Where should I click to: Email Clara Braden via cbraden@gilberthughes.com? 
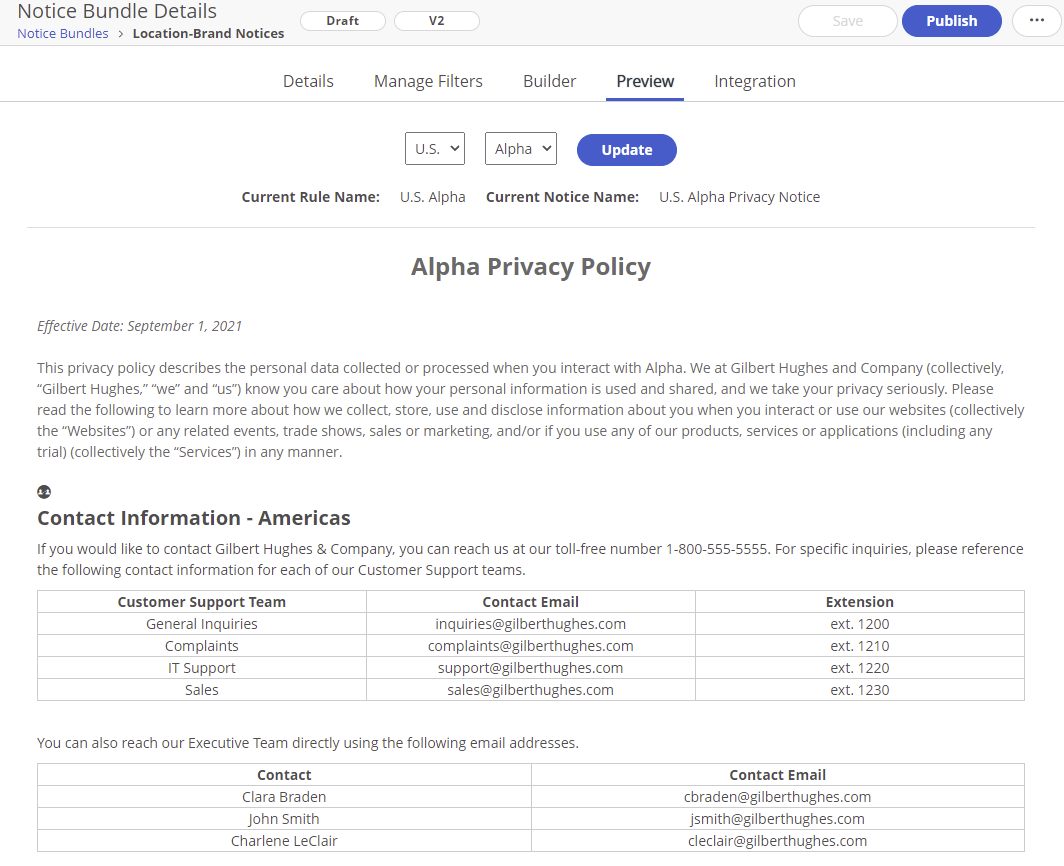pos(777,796)
